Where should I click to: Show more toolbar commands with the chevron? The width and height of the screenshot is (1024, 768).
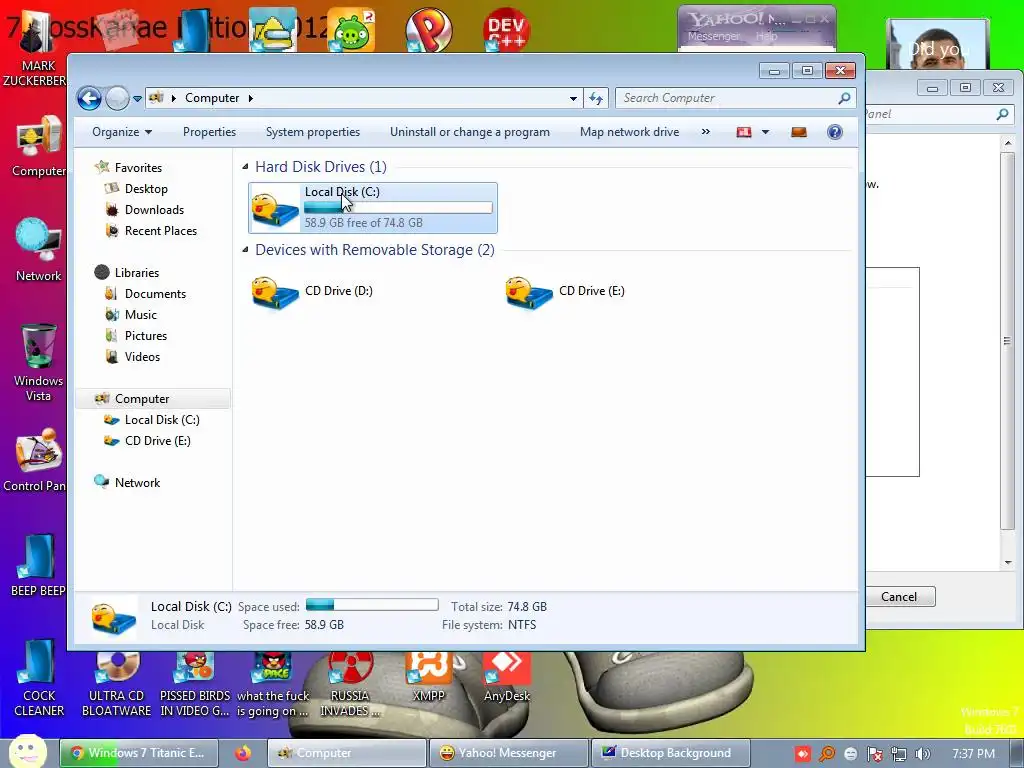coord(705,132)
